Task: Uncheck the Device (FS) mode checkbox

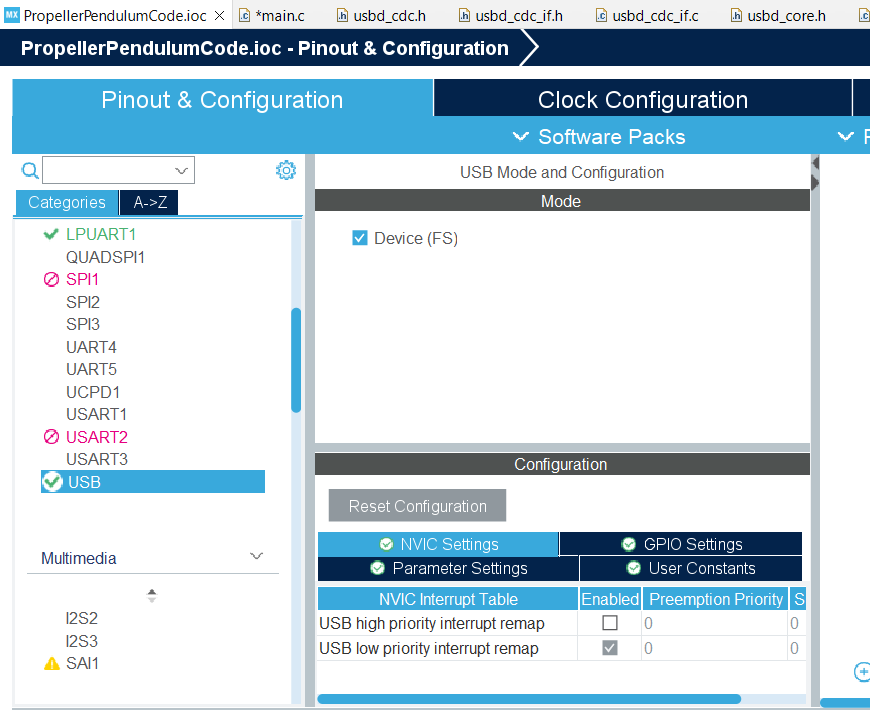Action: click(x=360, y=238)
